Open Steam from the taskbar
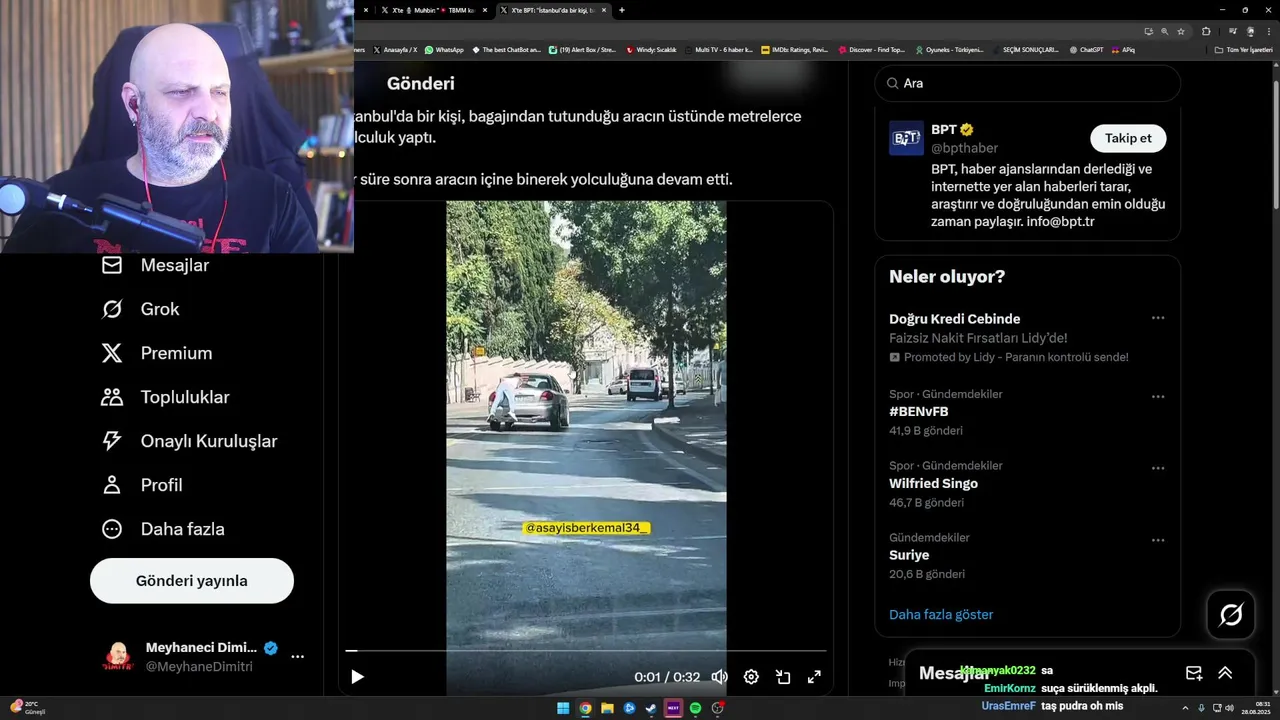1280x720 pixels. point(651,709)
